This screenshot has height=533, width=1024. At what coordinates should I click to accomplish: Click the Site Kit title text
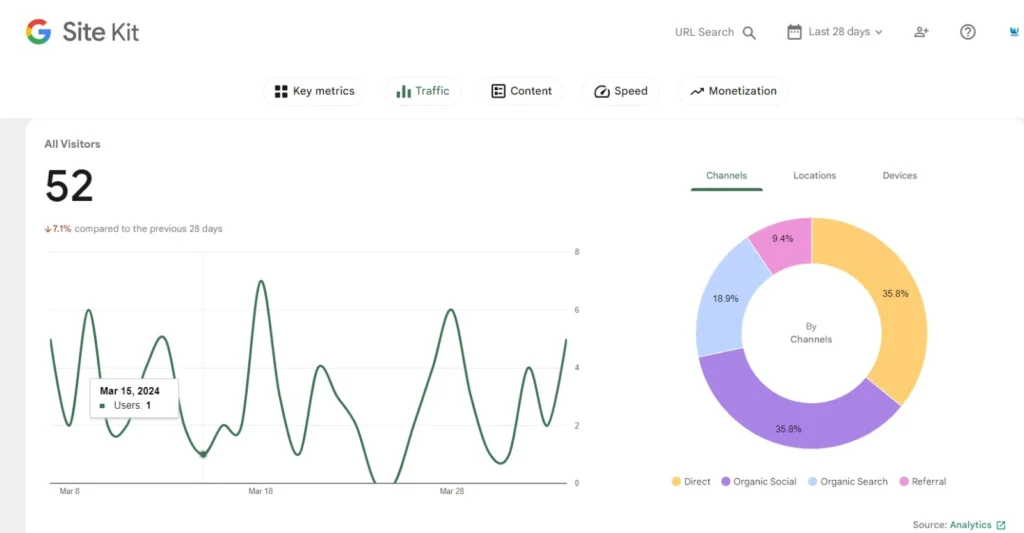(101, 32)
